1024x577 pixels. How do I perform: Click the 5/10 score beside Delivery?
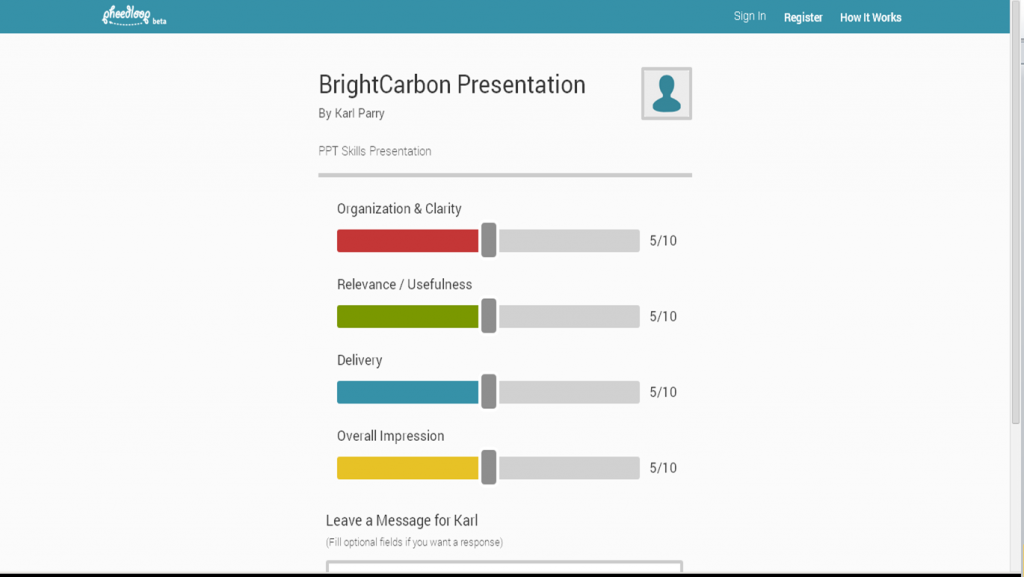point(661,391)
